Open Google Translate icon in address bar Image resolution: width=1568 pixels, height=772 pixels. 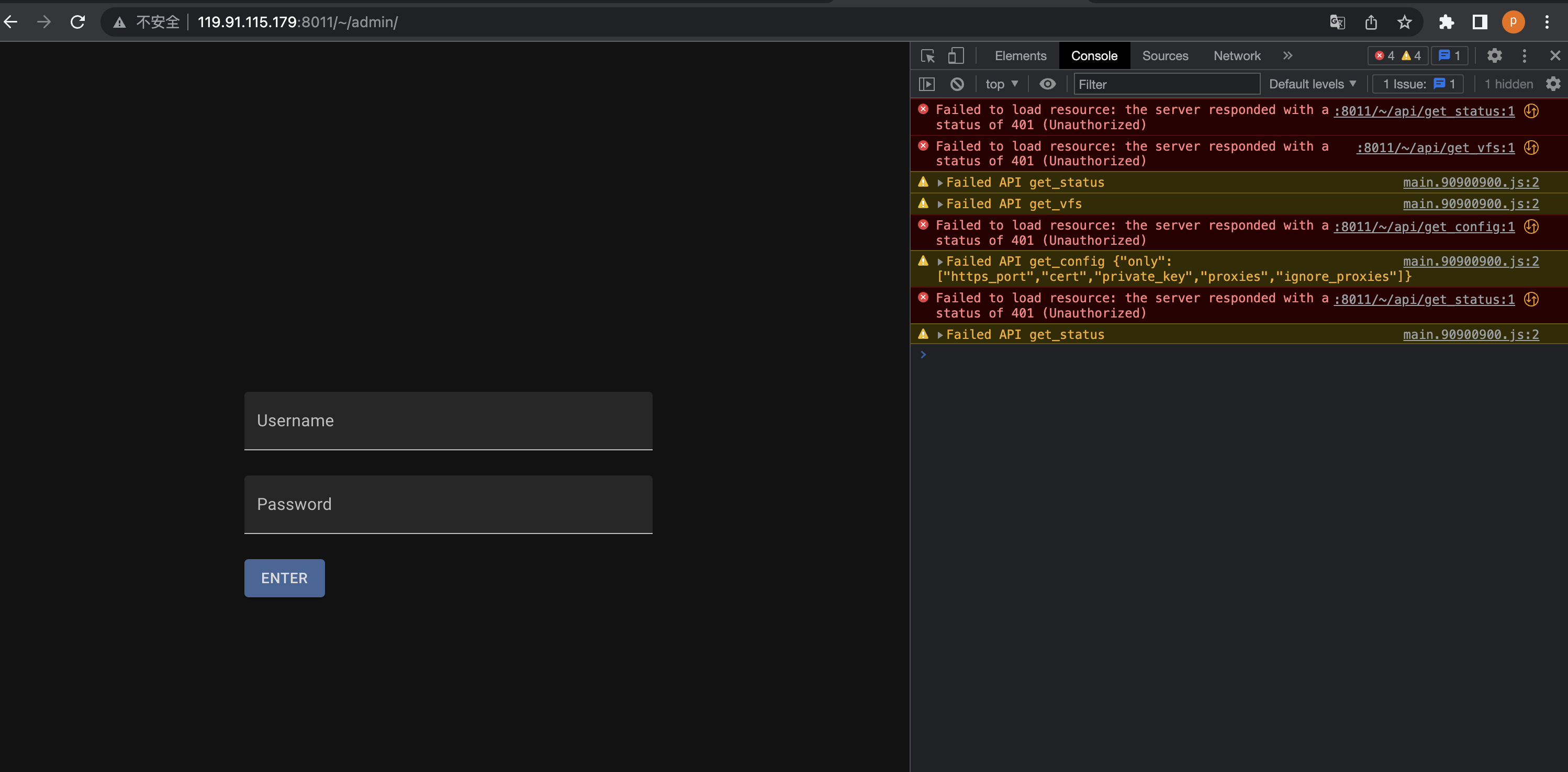pyautogui.click(x=1337, y=22)
